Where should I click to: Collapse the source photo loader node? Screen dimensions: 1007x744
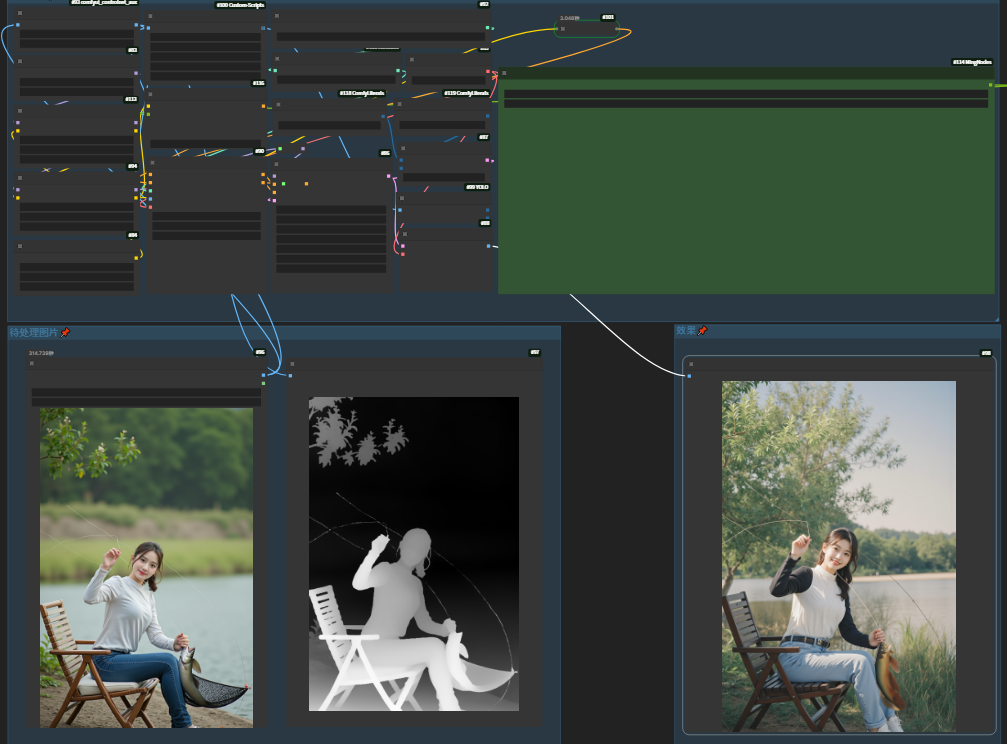click(31, 364)
